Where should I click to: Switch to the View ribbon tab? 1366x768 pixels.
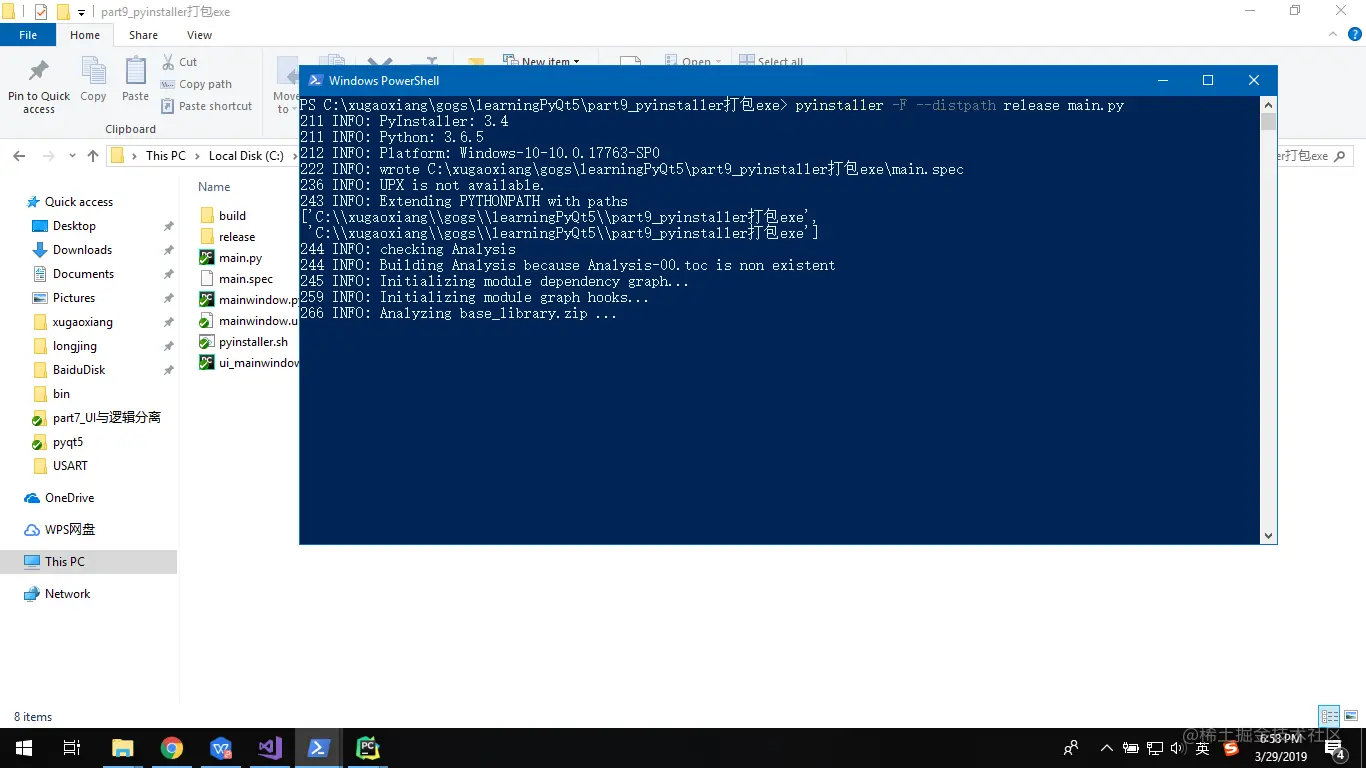[x=198, y=34]
